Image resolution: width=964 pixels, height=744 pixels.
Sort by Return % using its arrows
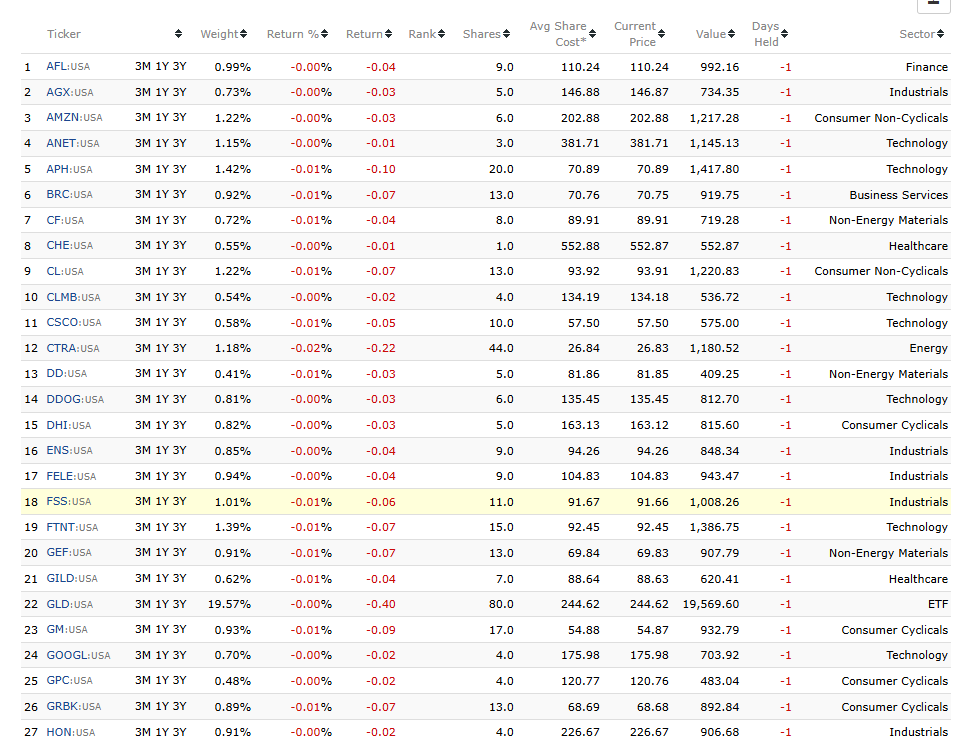point(325,34)
